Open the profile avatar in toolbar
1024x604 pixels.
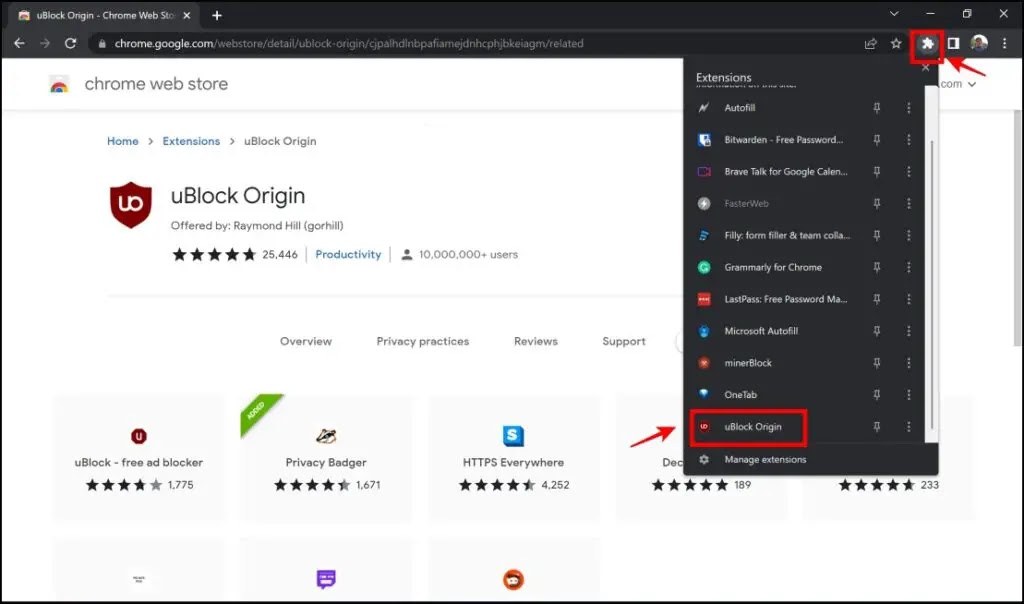pyautogui.click(x=978, y=44)
